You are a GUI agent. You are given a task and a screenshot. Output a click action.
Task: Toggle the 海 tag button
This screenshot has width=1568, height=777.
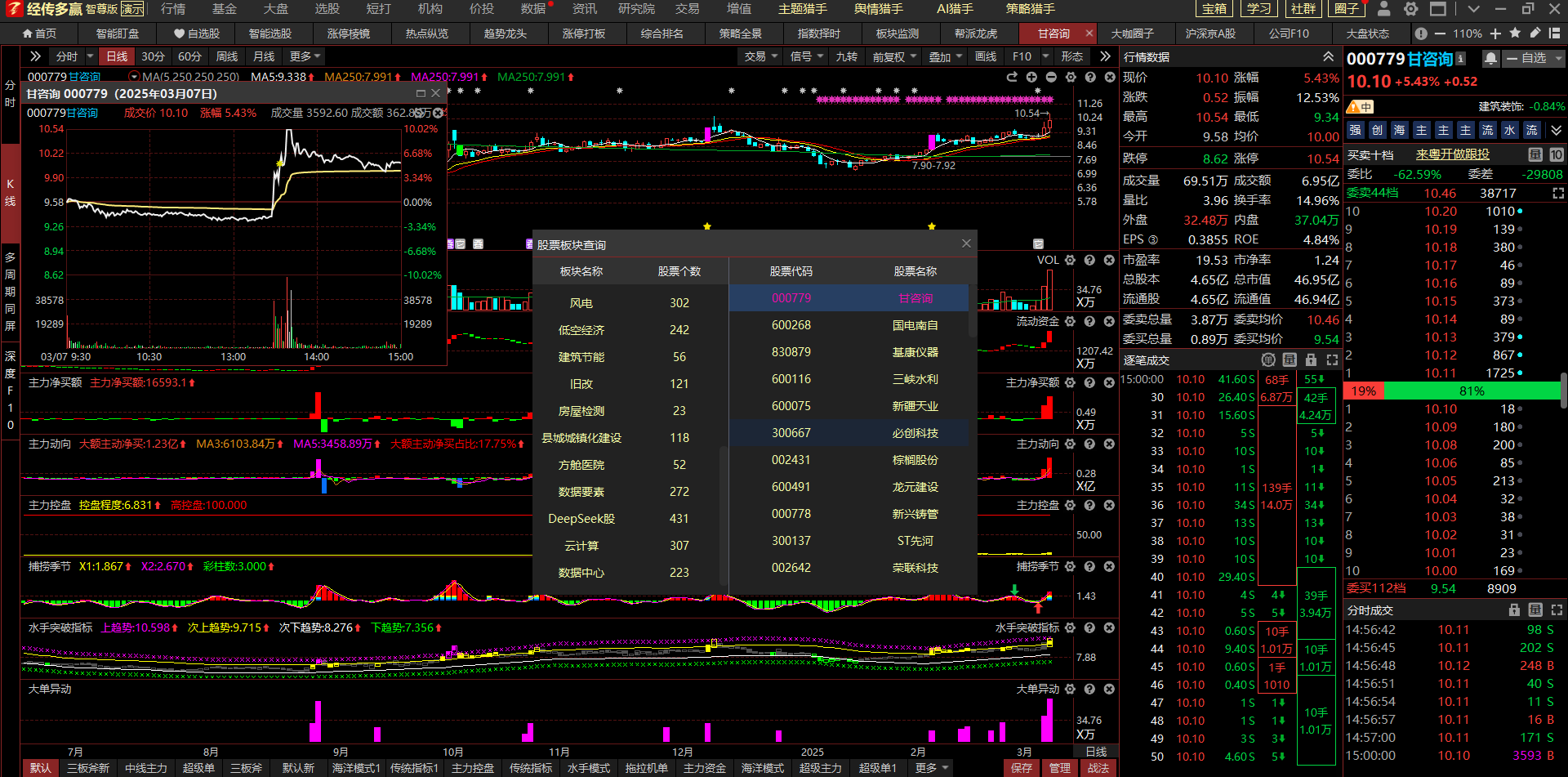(x=1400, y=130)
